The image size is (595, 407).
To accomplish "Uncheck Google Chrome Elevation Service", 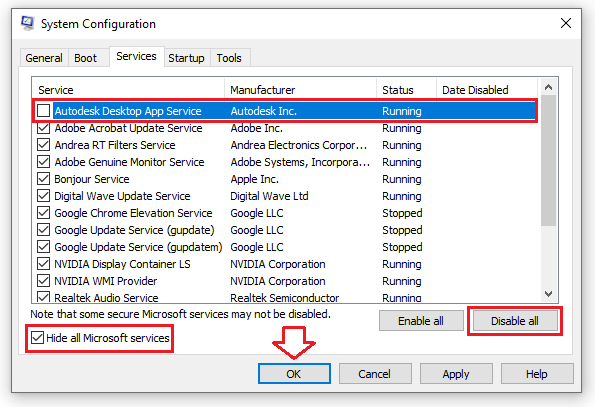I will pyautogui.click(x=43, y=213).
